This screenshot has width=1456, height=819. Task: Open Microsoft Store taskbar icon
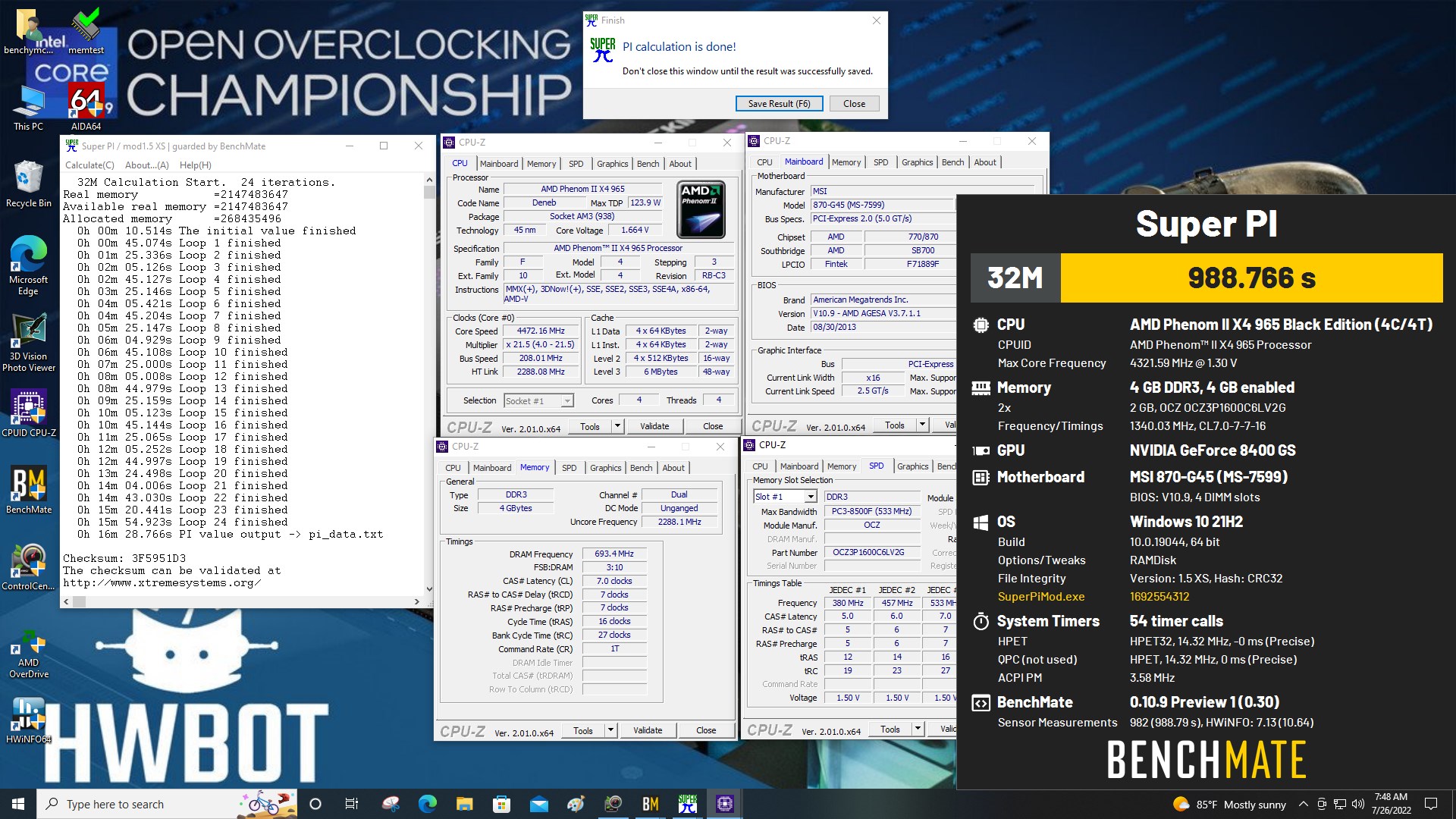[501, 804]
